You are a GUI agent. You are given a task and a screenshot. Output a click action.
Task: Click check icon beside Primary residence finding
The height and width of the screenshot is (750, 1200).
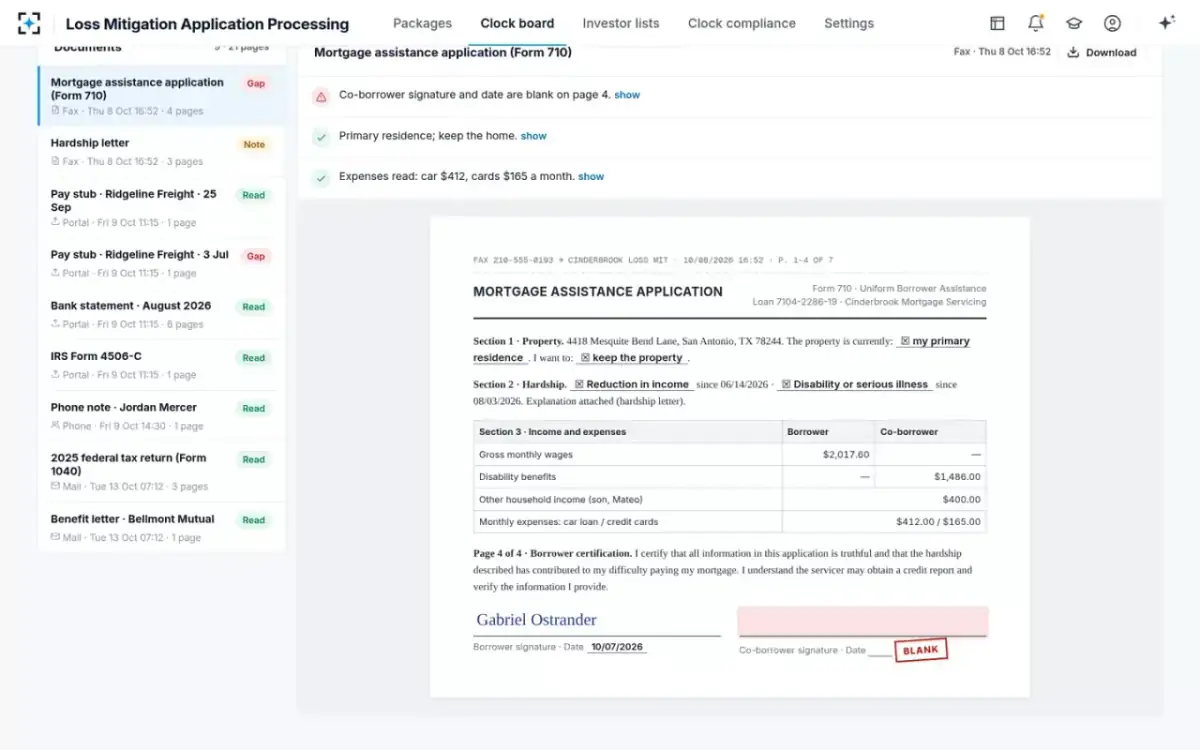pos(321,137)
